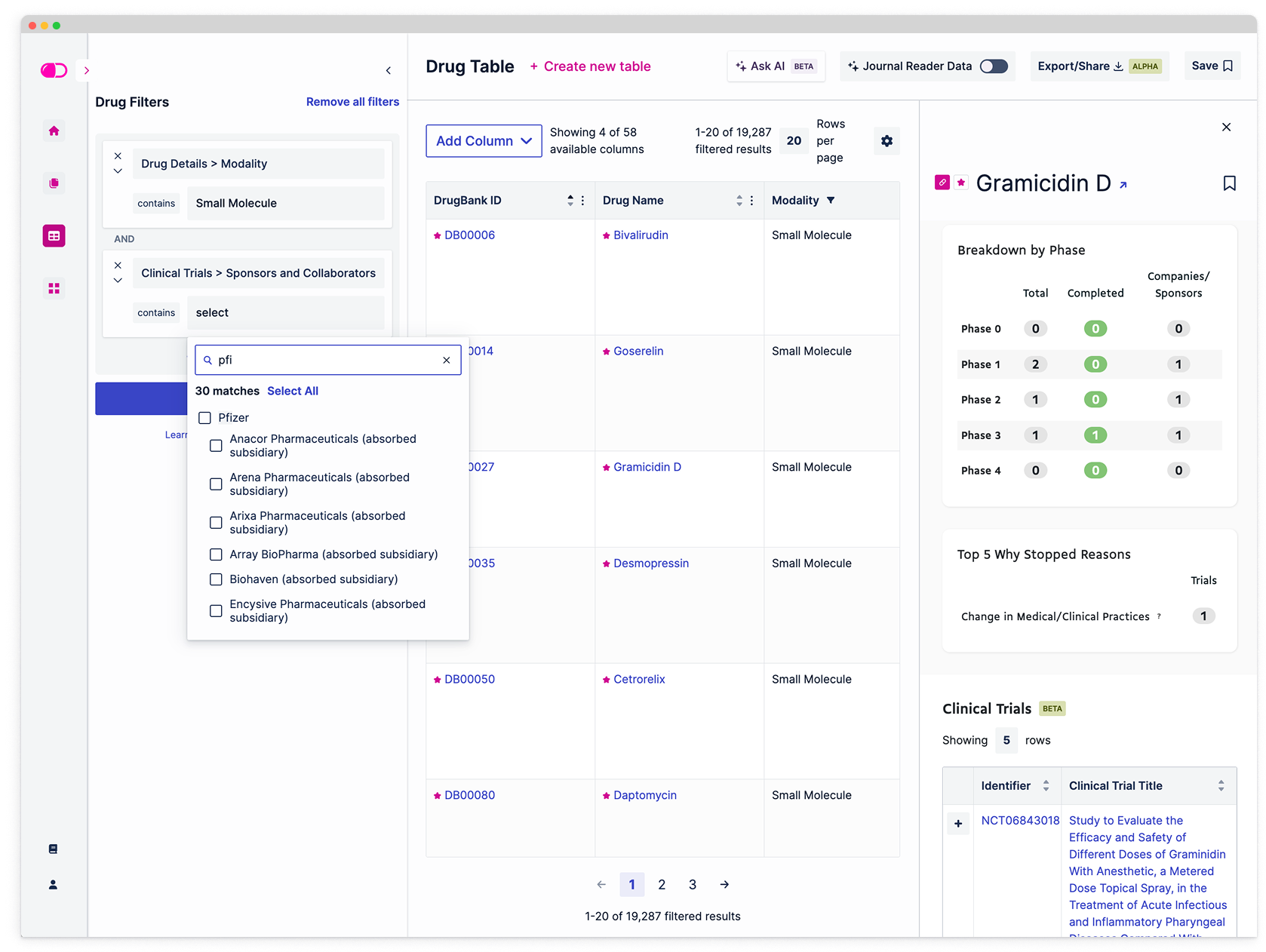Open Export/Share alpha button
The height and width of the screenshot is (952, 1266).
1099,66
